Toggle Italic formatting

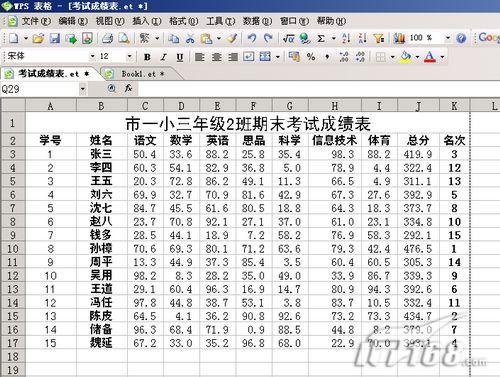(x=163, y=57)
